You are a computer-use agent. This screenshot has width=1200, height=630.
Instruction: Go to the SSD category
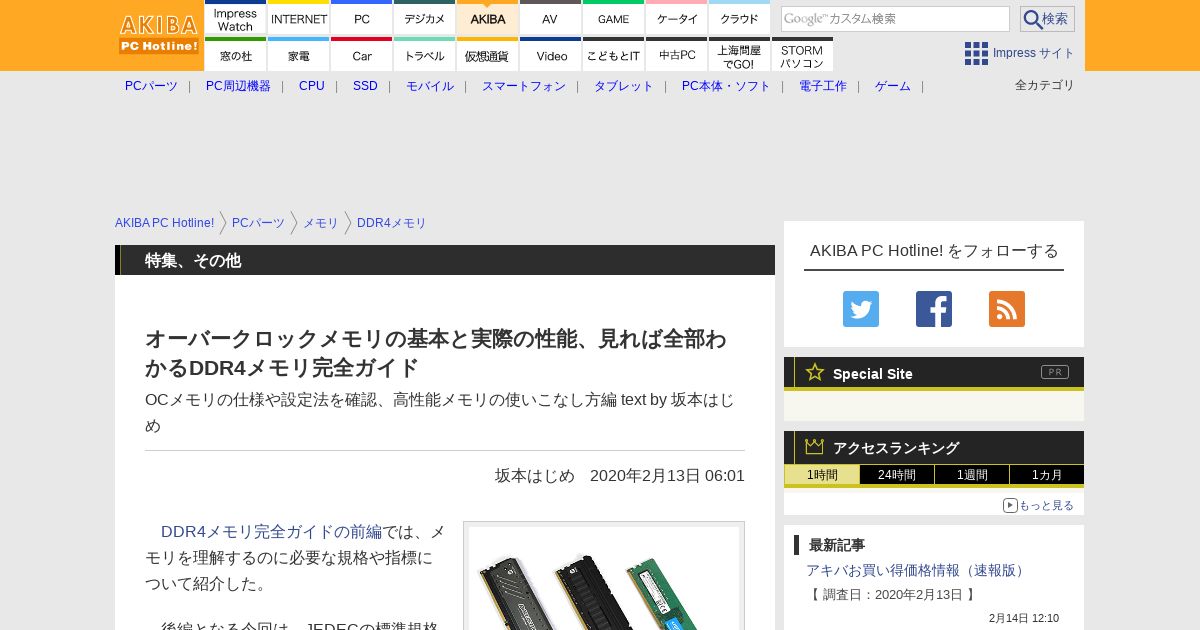tap(365, 86)
